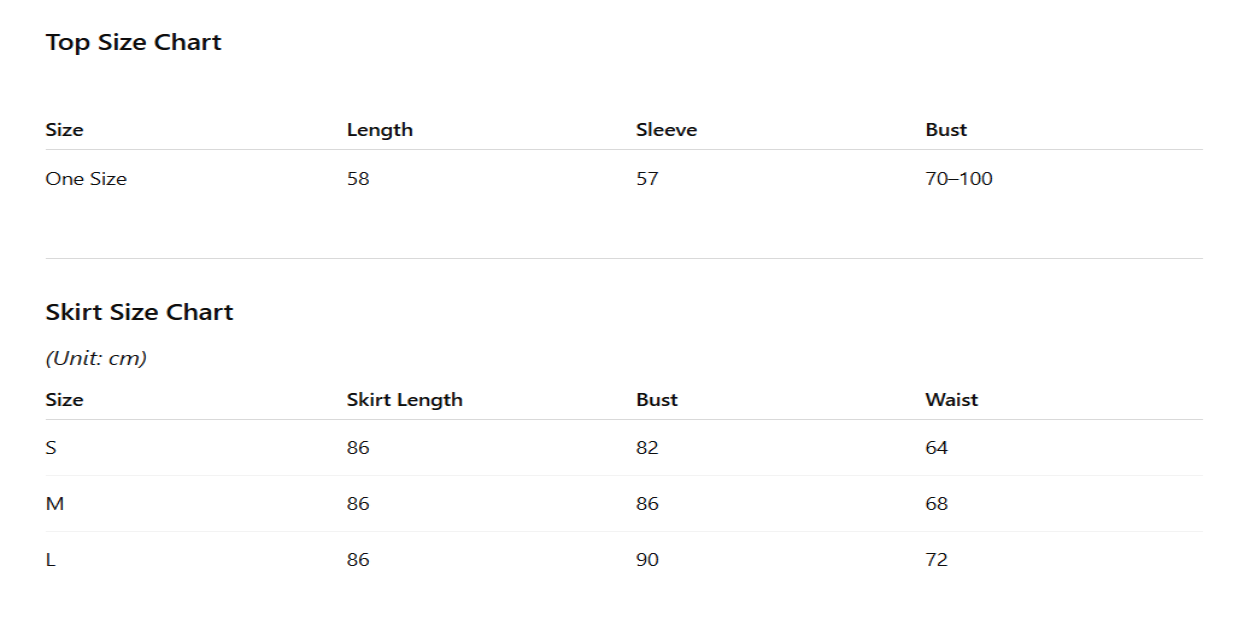Click the waist value 64 for size S
This screenshot has width=1244, height=625.
936,448
